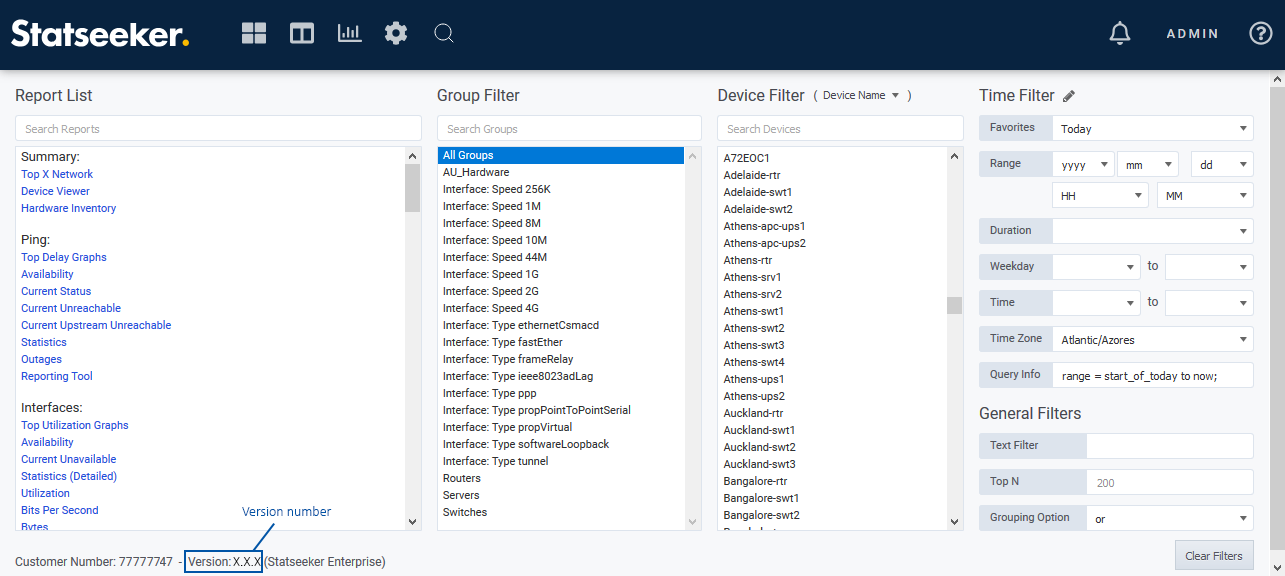1285x576 pixels.
Task: Click the Clear Filters button
Action: 1213,555
